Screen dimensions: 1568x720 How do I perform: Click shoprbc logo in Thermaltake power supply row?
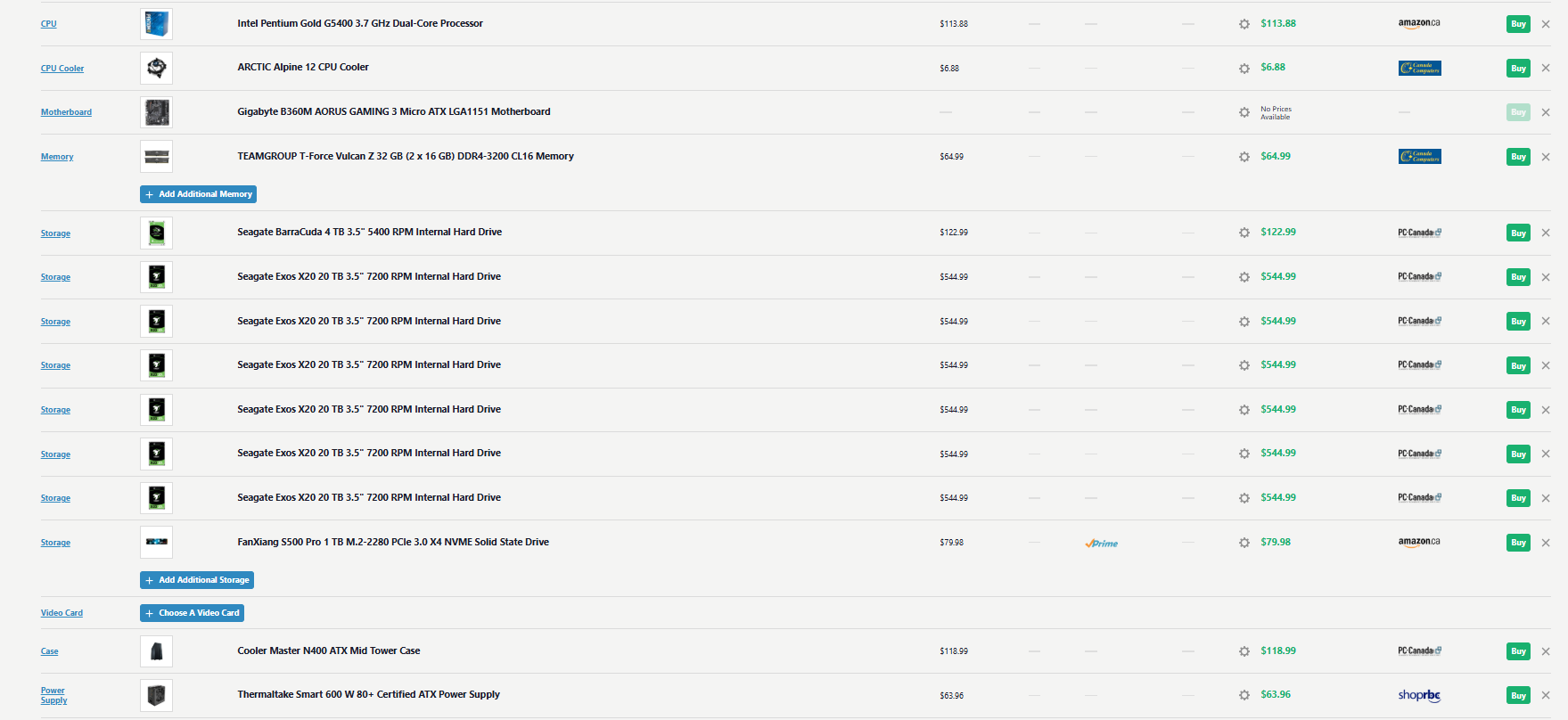tap(1419, 695)
